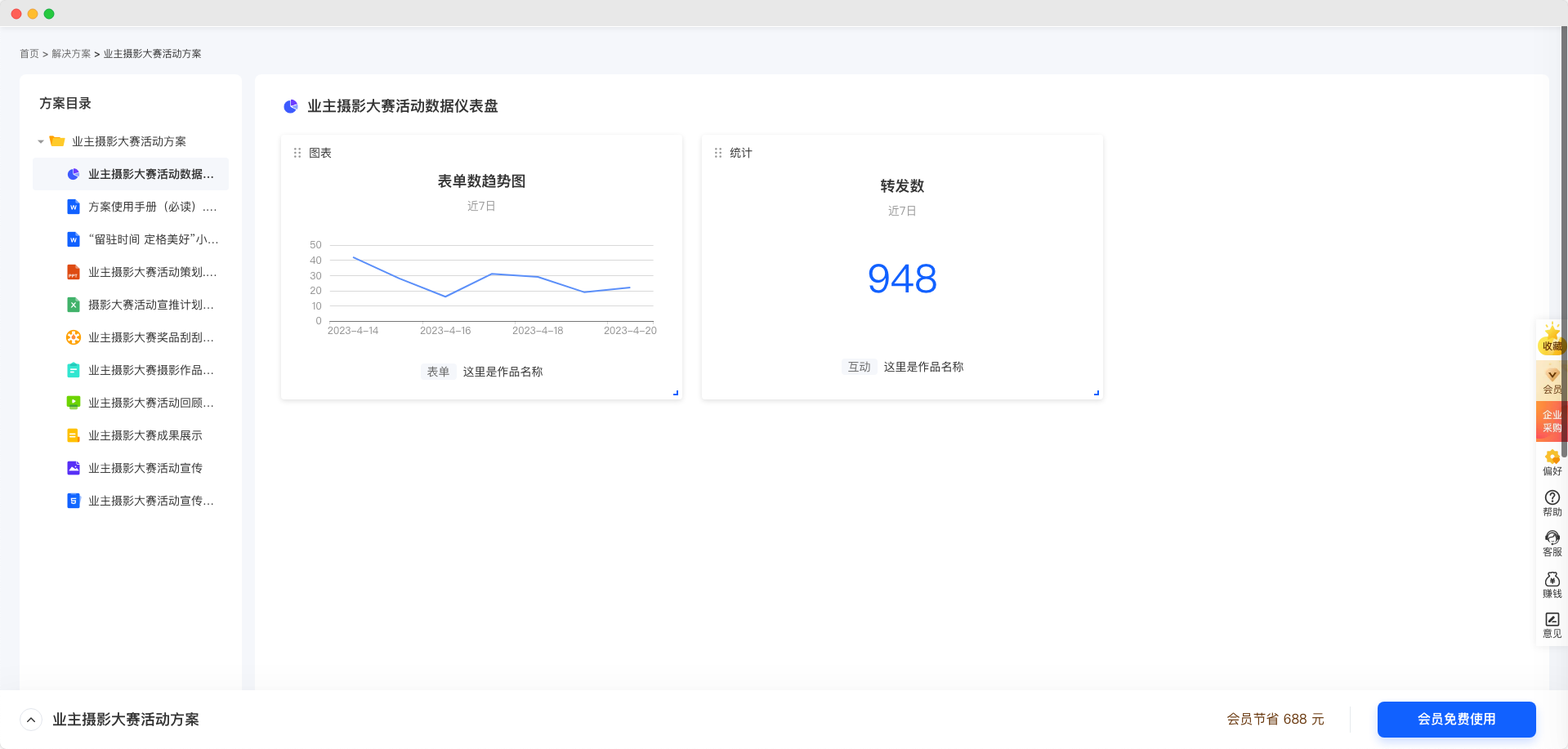This screenshot has width=1568, height=749.
Task: Click 近7日 under 转发数
Action: tap(902, 212)
